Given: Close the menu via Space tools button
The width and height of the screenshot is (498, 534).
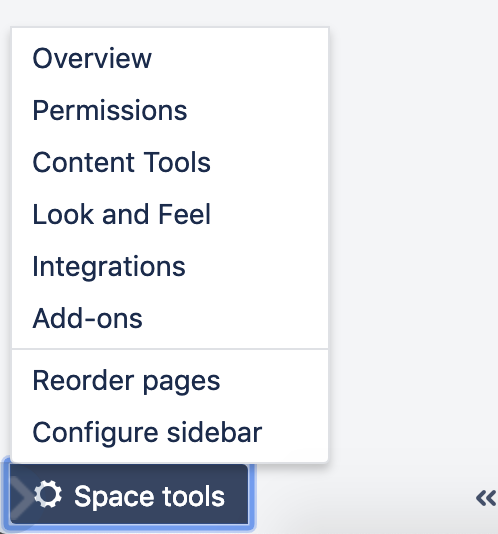Looking at the screenshot, I should pos(129,494).
